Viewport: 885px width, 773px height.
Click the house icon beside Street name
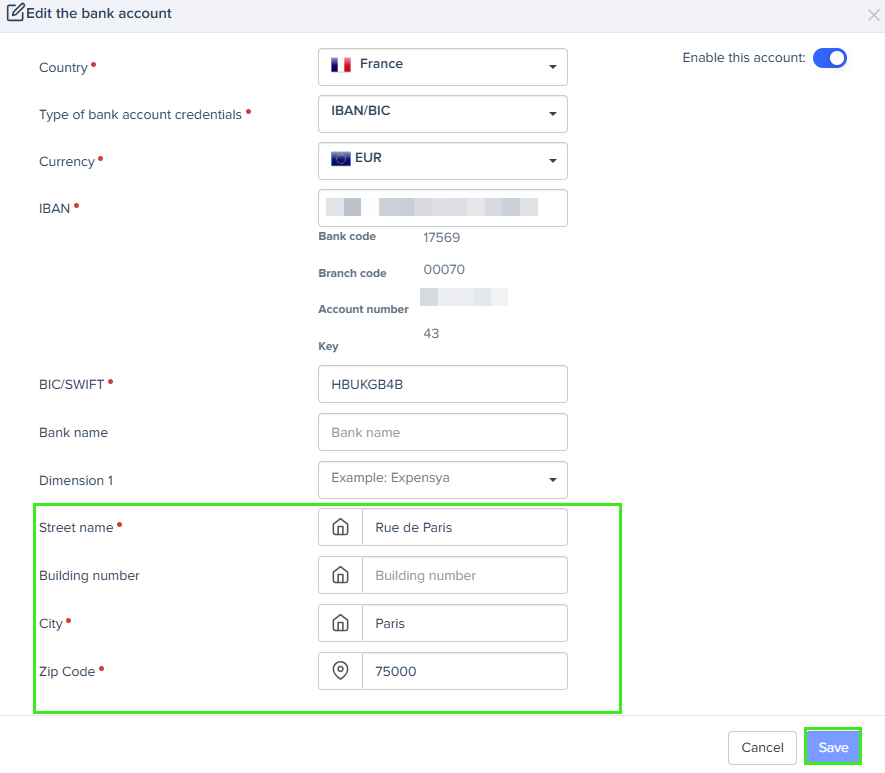[340, 527]
